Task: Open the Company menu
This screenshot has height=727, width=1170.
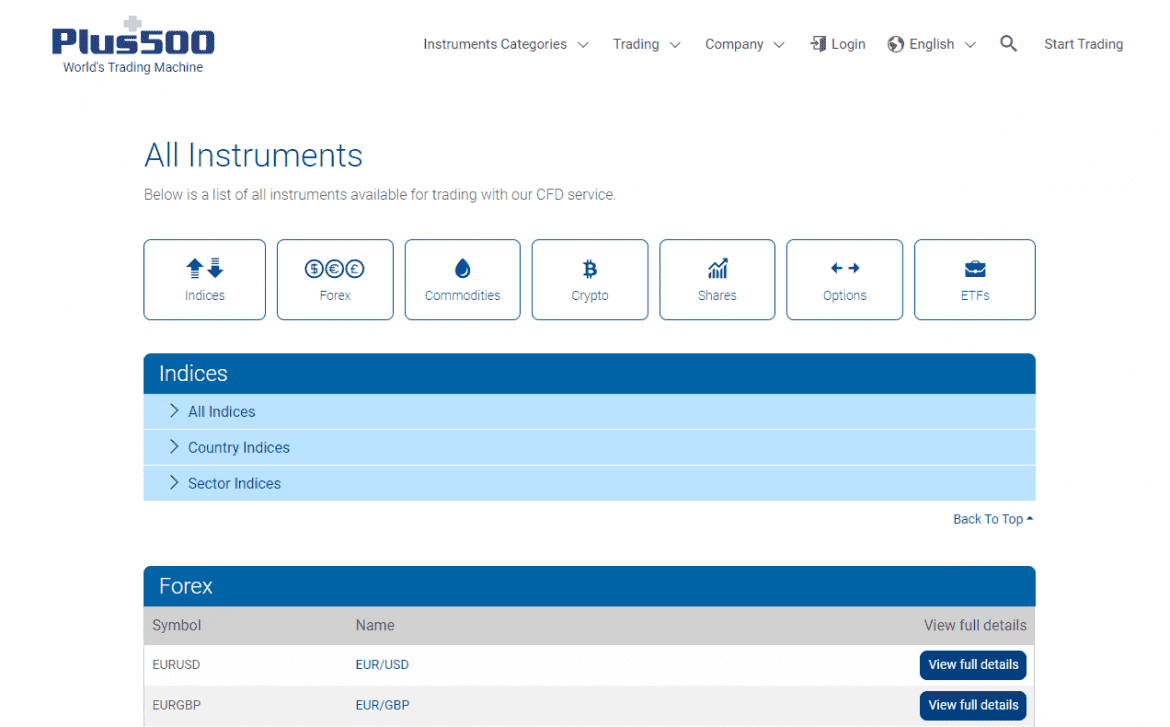Action: (744, 44)
